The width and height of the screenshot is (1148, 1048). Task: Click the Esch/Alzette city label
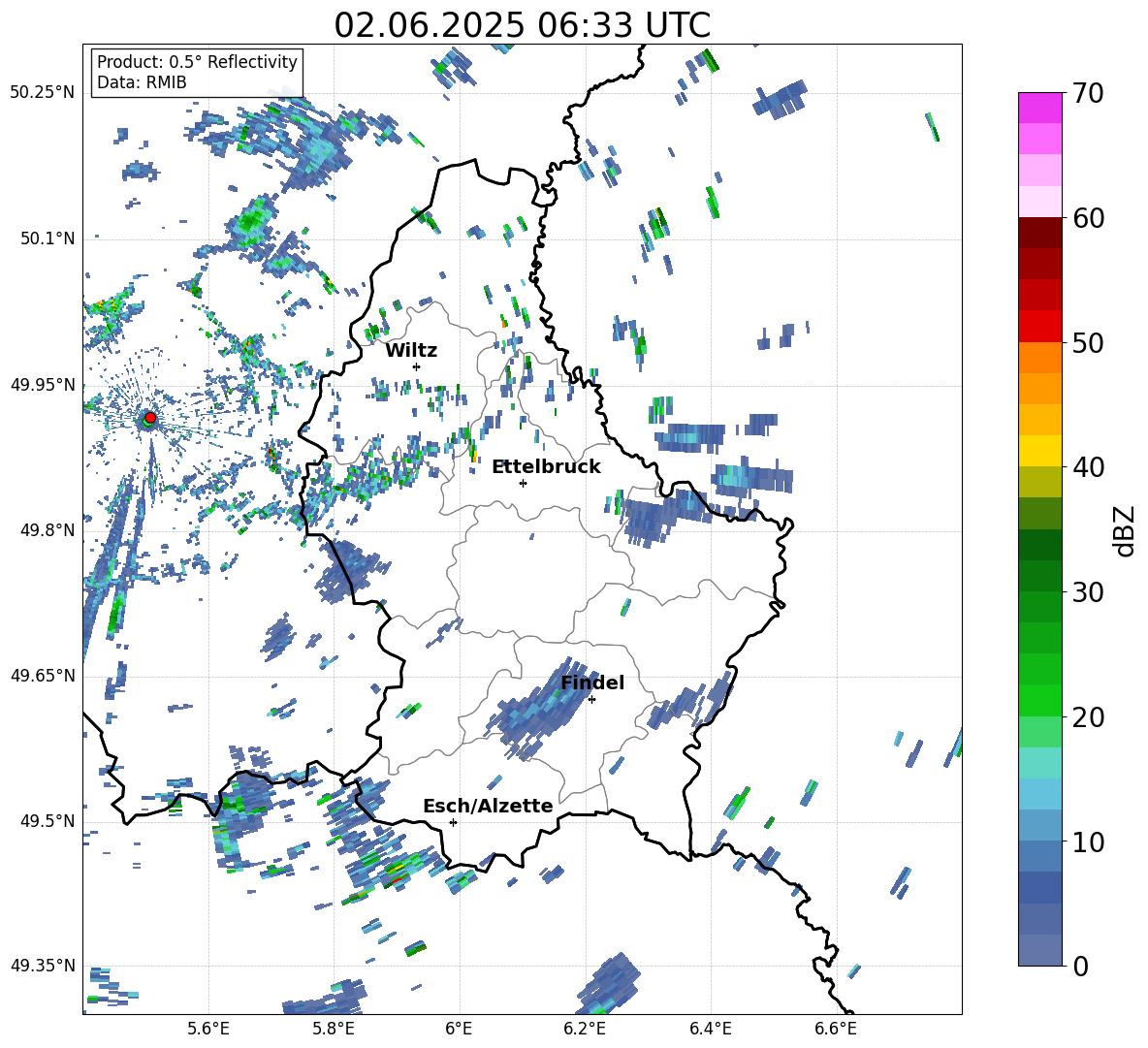[488, 807]
